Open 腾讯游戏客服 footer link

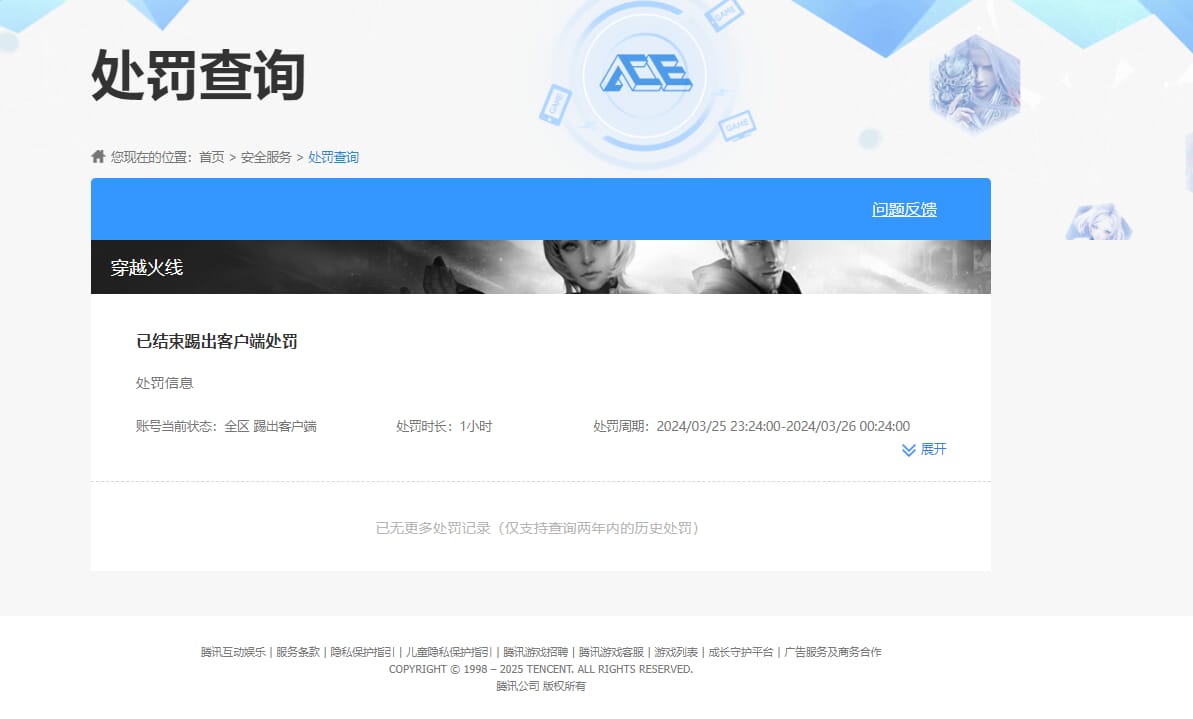(611, 652)
